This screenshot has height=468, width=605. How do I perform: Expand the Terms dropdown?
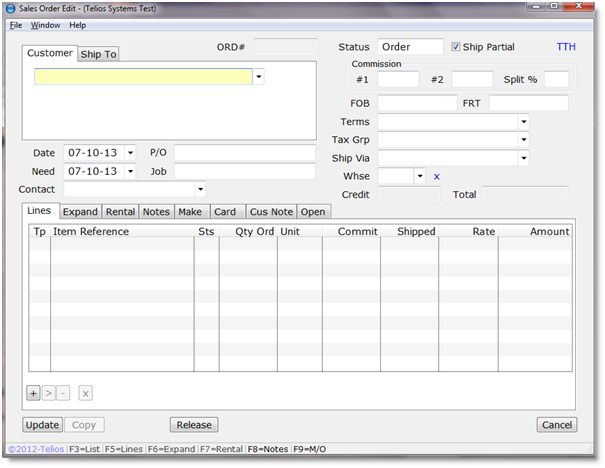(x=523, y=122)
